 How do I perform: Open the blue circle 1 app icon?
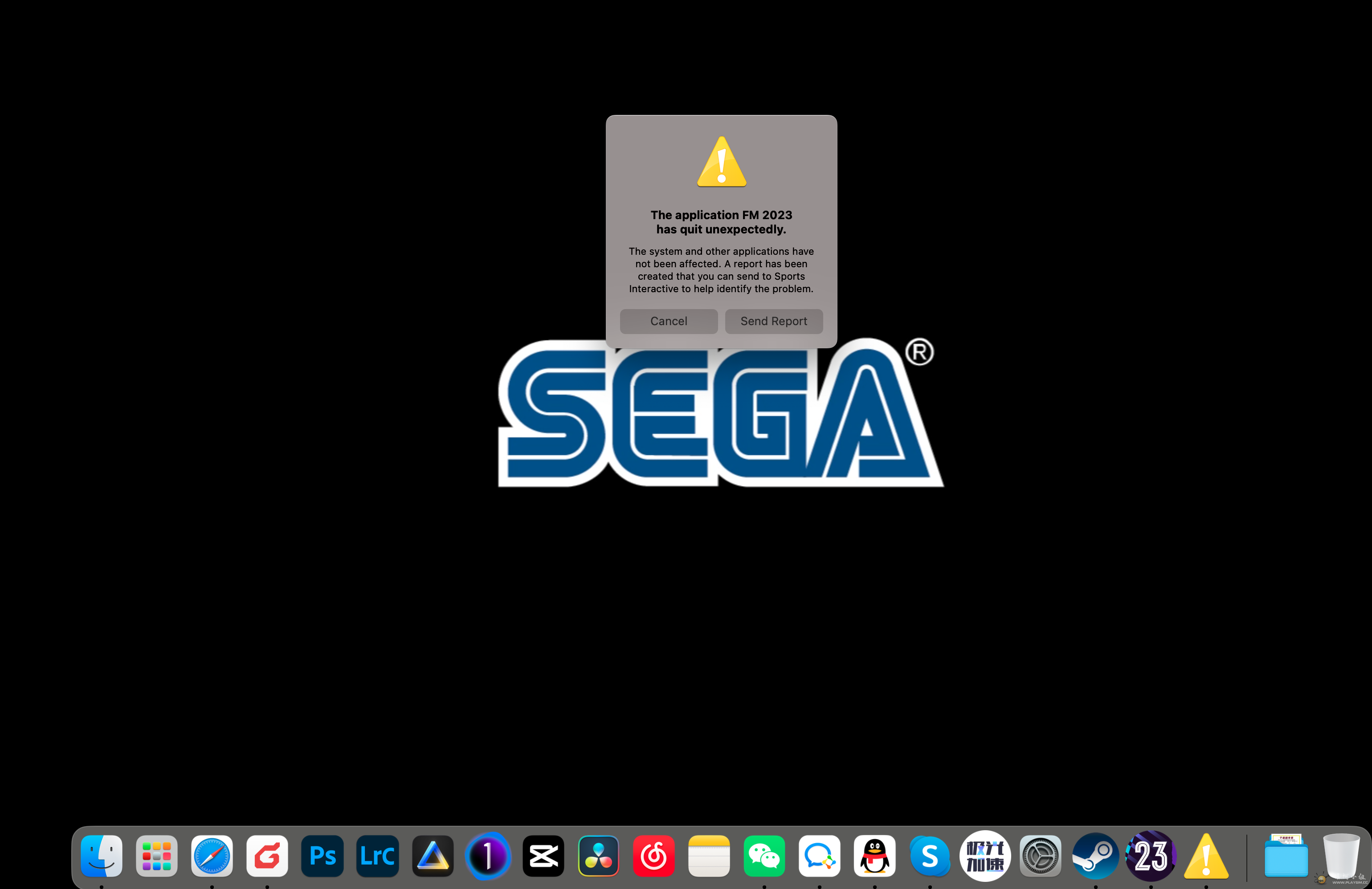point(488,856)
